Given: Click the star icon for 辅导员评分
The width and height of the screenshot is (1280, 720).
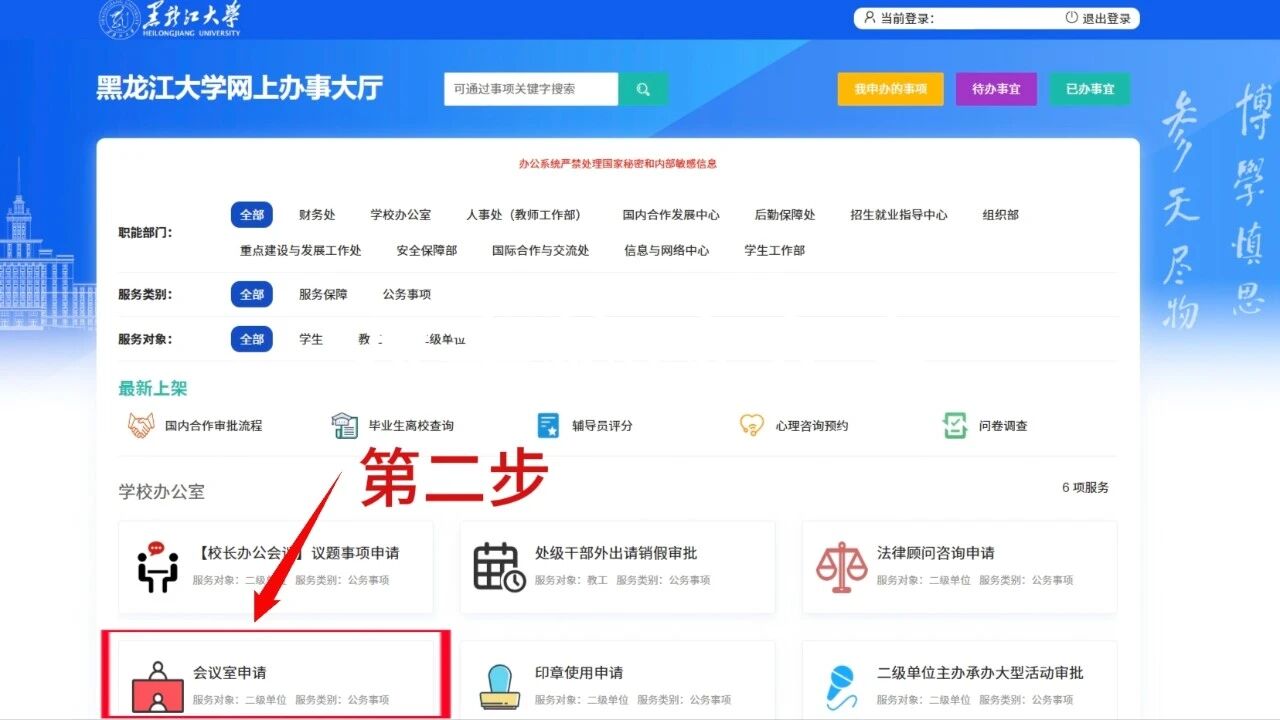Looking at the screenshot, I should click(548, 424).
